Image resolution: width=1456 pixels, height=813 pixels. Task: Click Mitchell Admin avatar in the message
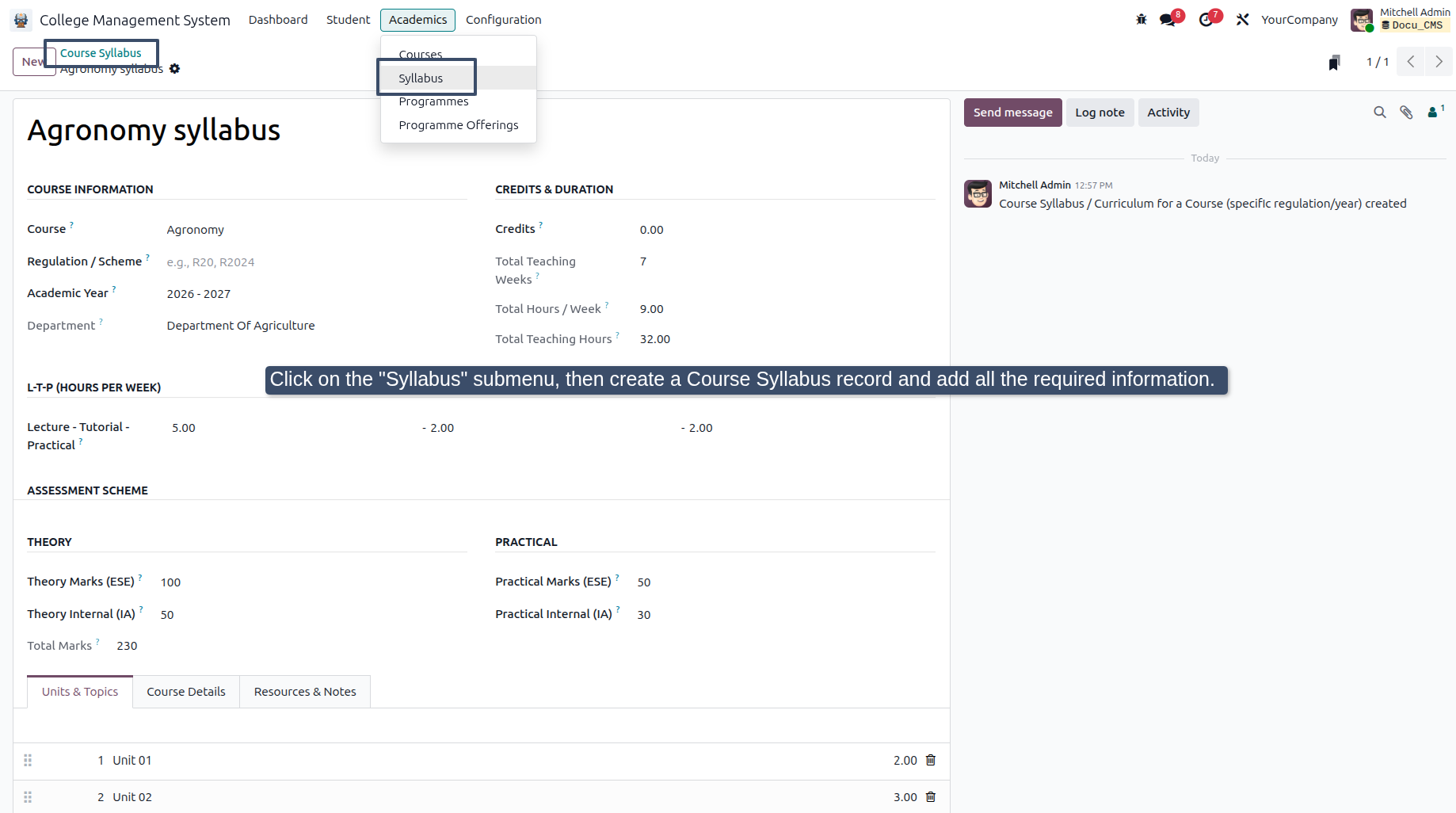click(x=978, y=193)
